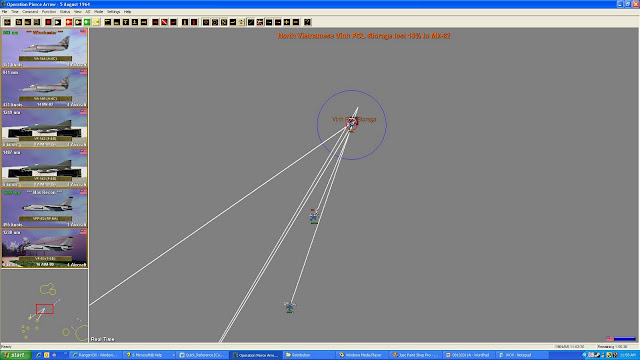Click the green-background arrow speed icon

[x=87, y=22]
